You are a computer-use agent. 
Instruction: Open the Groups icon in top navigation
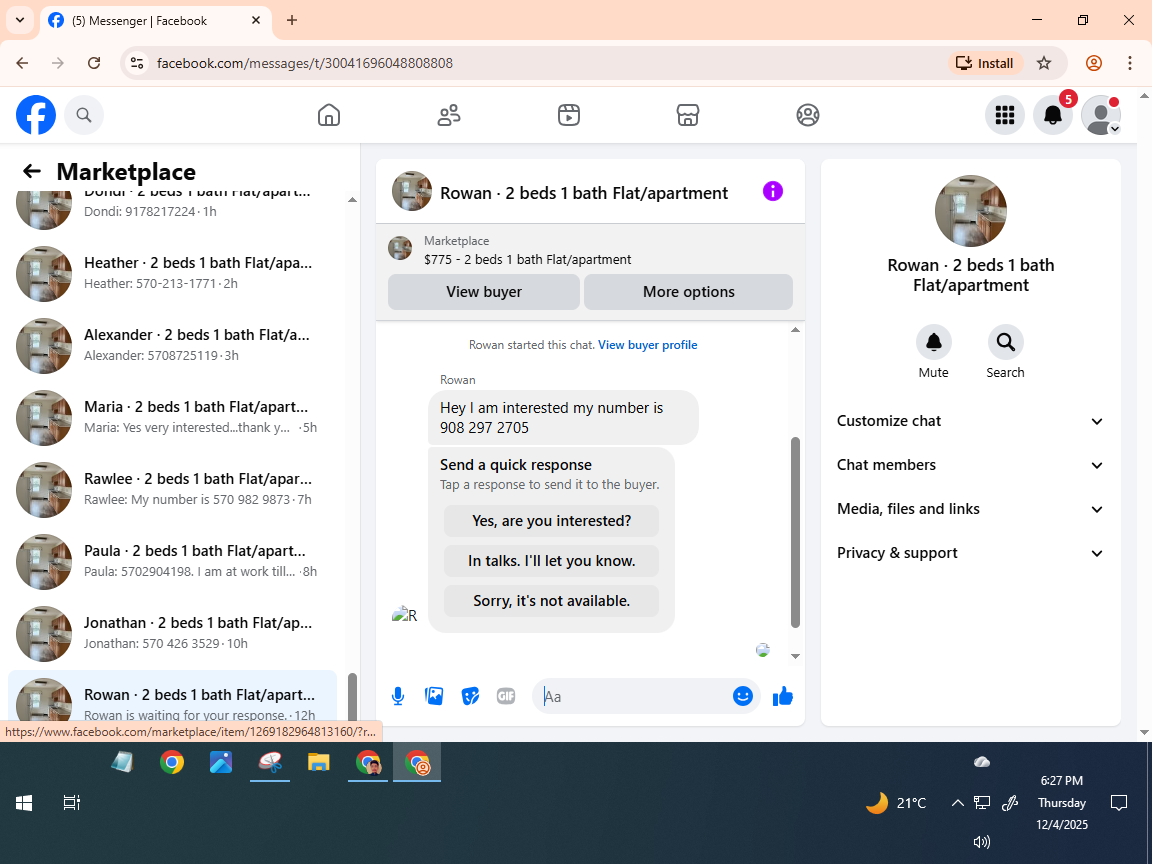807,115
